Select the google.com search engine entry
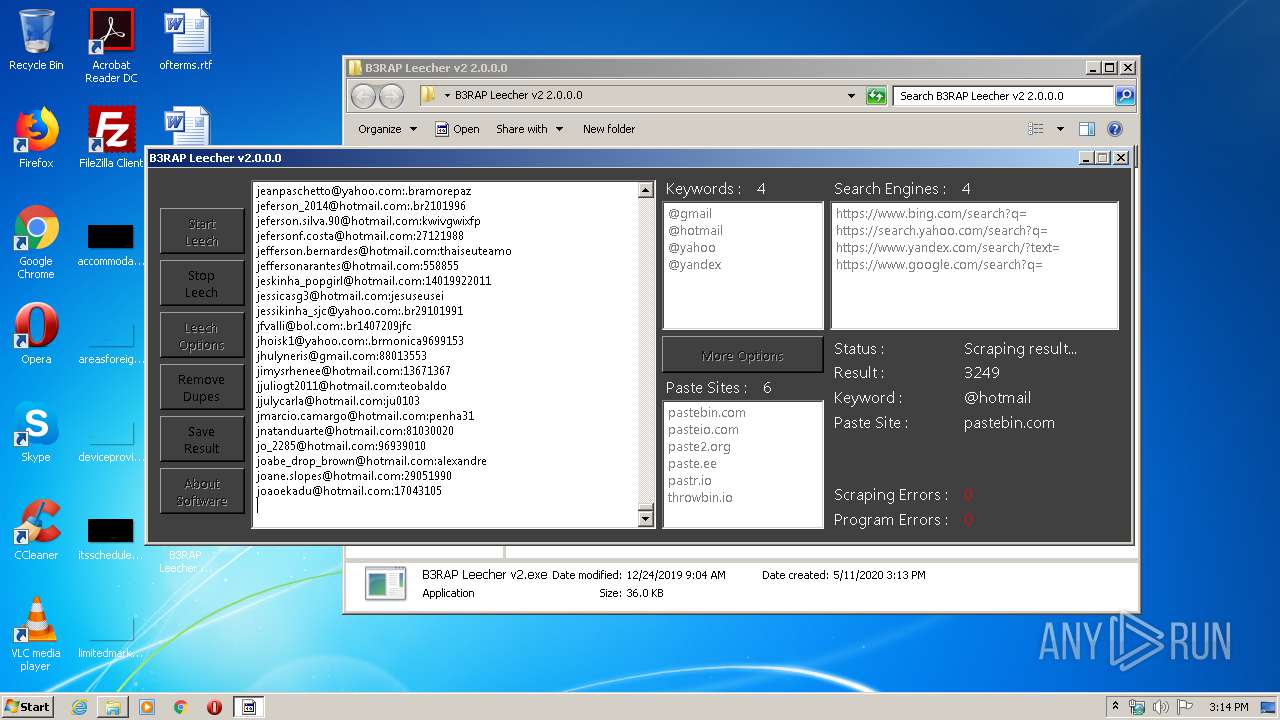The height and width of the screenshot is (720, 1280). pos(939,265)
